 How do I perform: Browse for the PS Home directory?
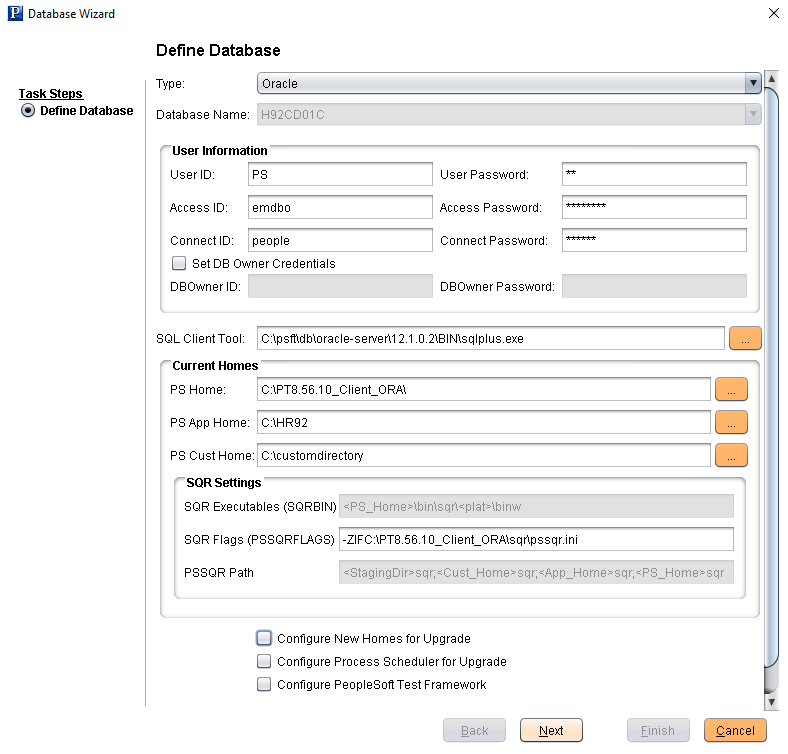(x=731, y=390)
